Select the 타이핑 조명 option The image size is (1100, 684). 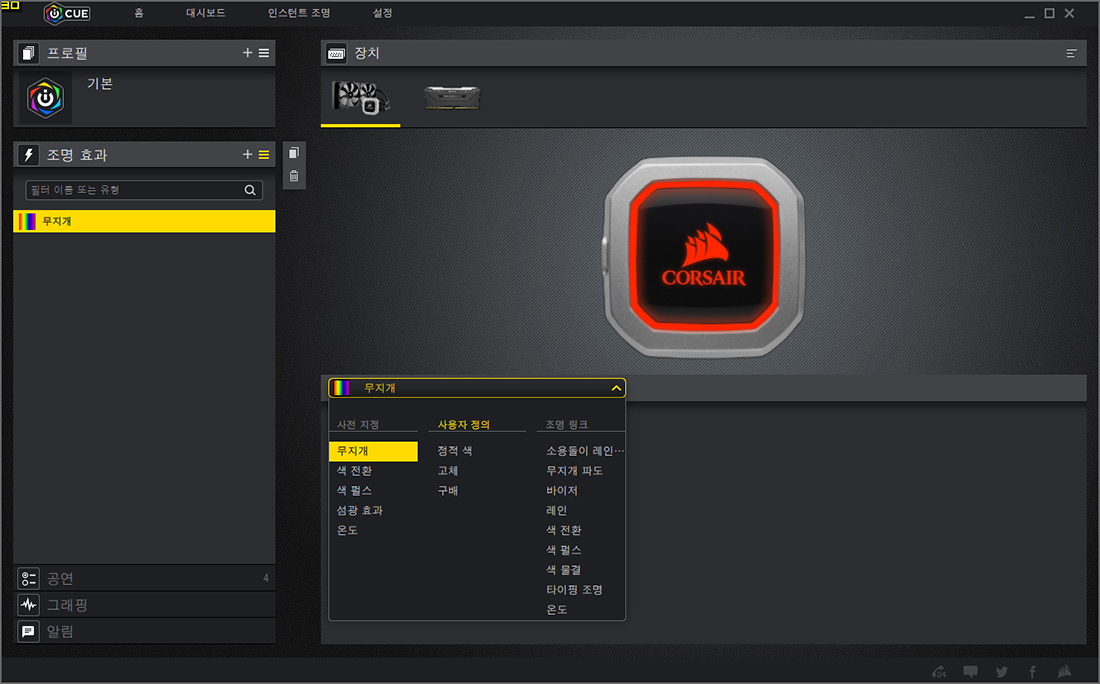tap(575, 589)
